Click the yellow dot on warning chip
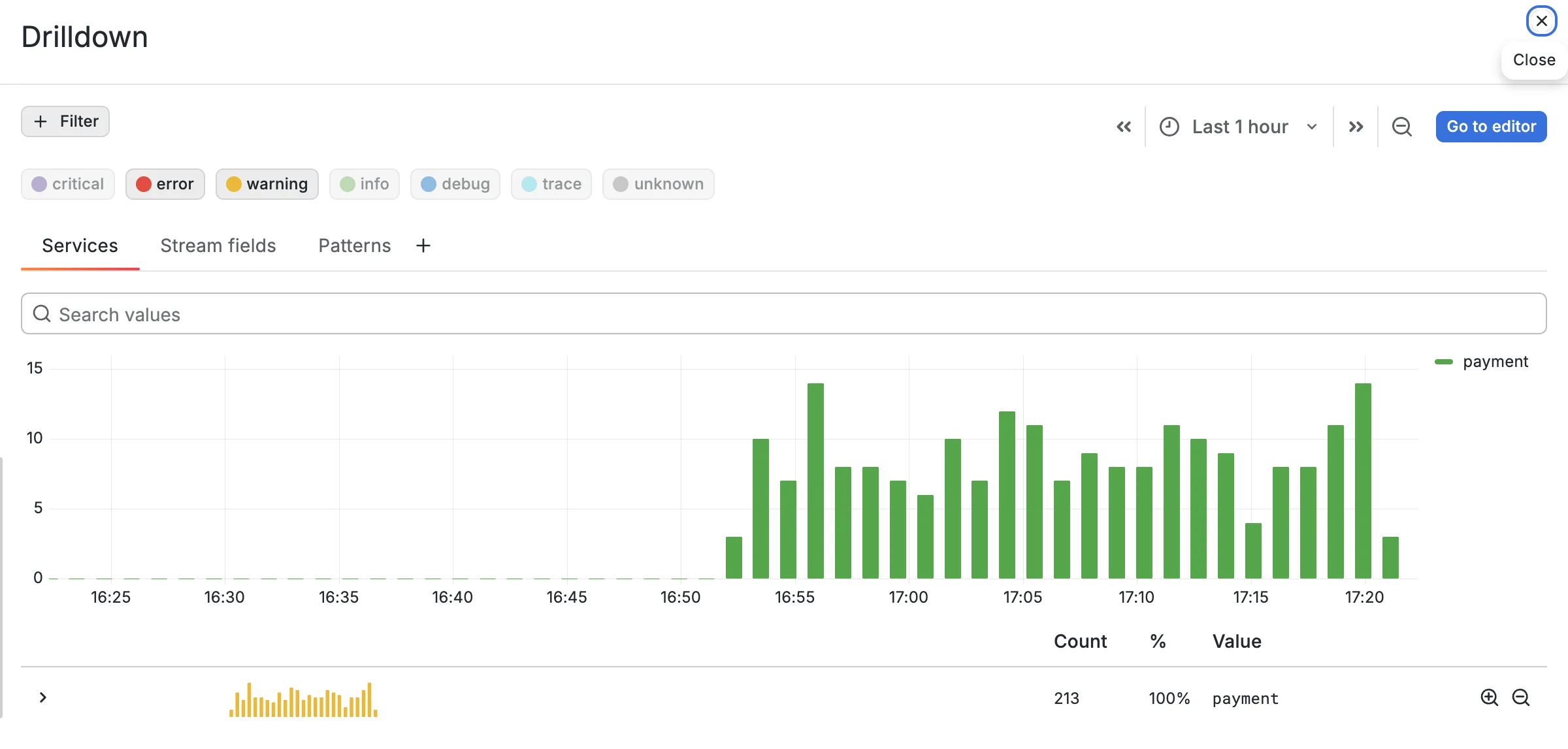1568x749 pixels. (234, 184)
